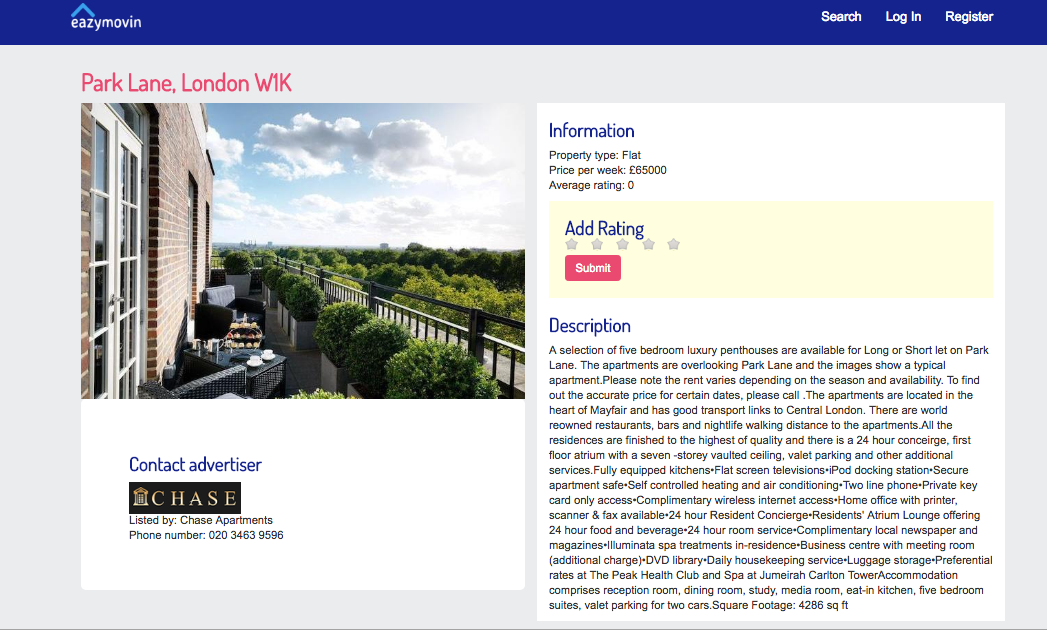Screen dimensions: 1047x630
Task: Click the Add Rating heading
Action: coord(604,228)
